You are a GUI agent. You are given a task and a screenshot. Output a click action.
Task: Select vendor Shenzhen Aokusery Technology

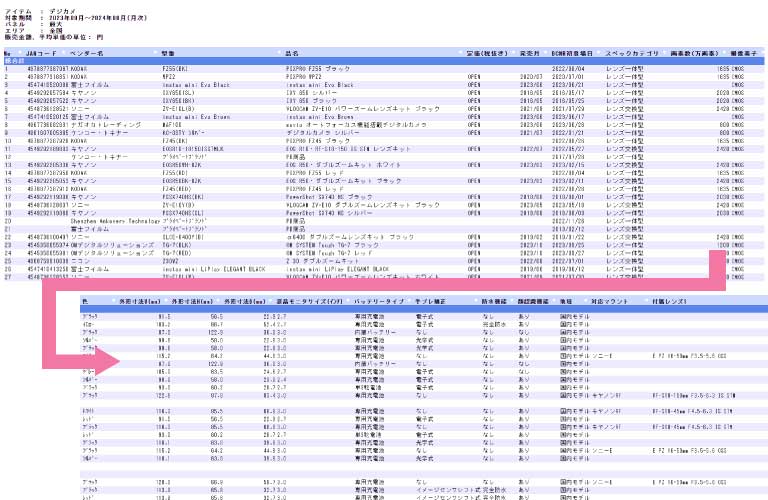115,221
